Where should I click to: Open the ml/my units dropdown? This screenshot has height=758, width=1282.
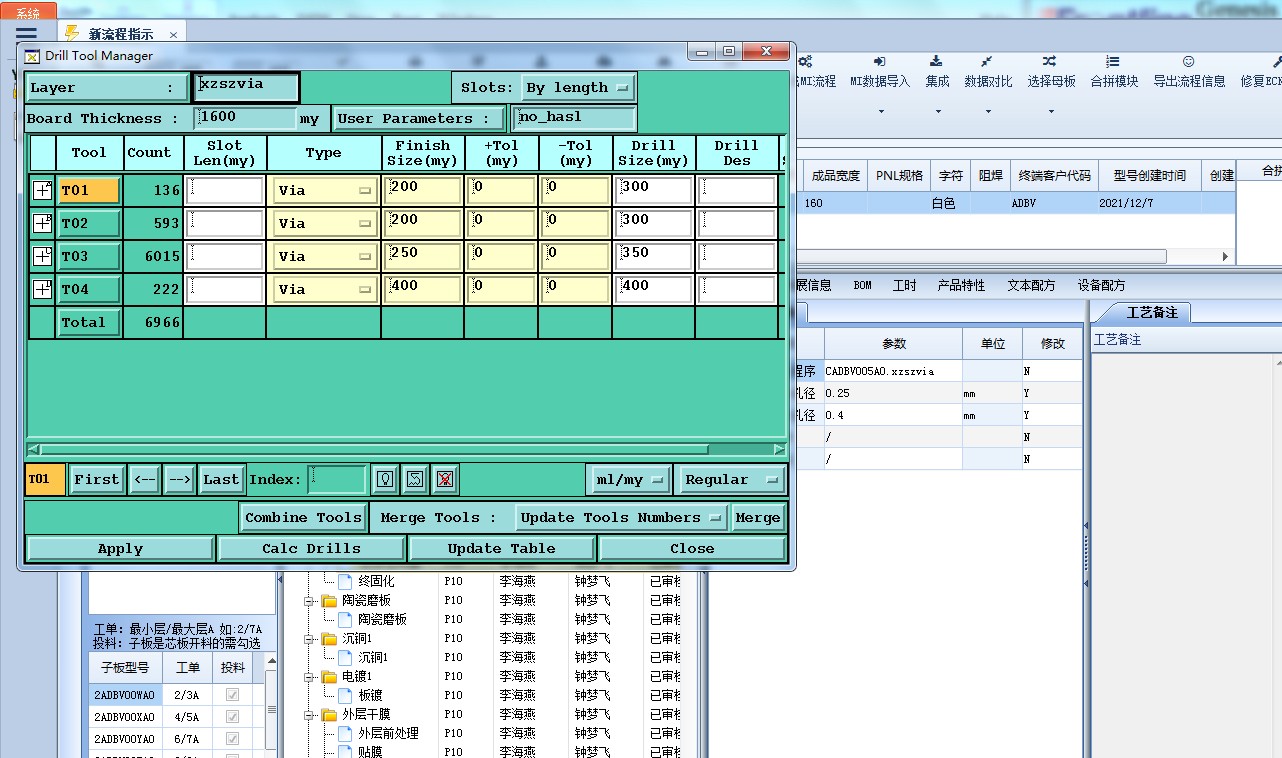point(628,480)
